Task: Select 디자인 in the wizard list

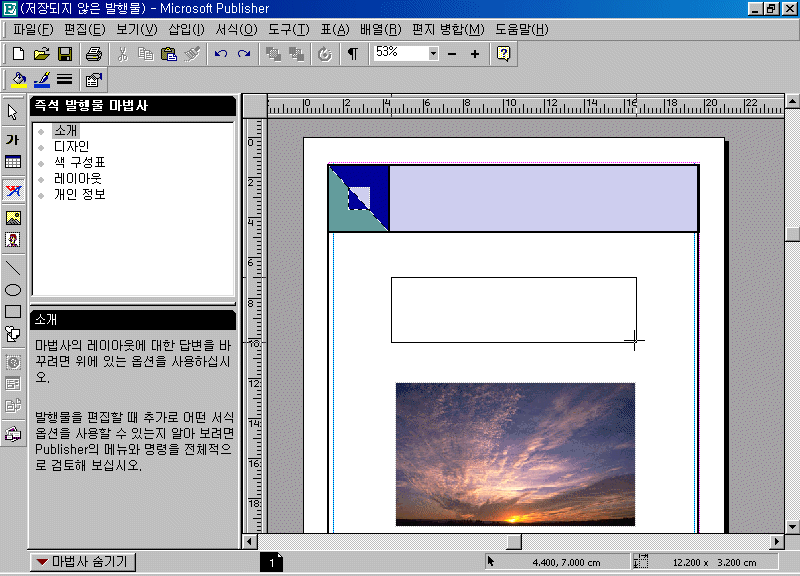Action: click(71, 146)
